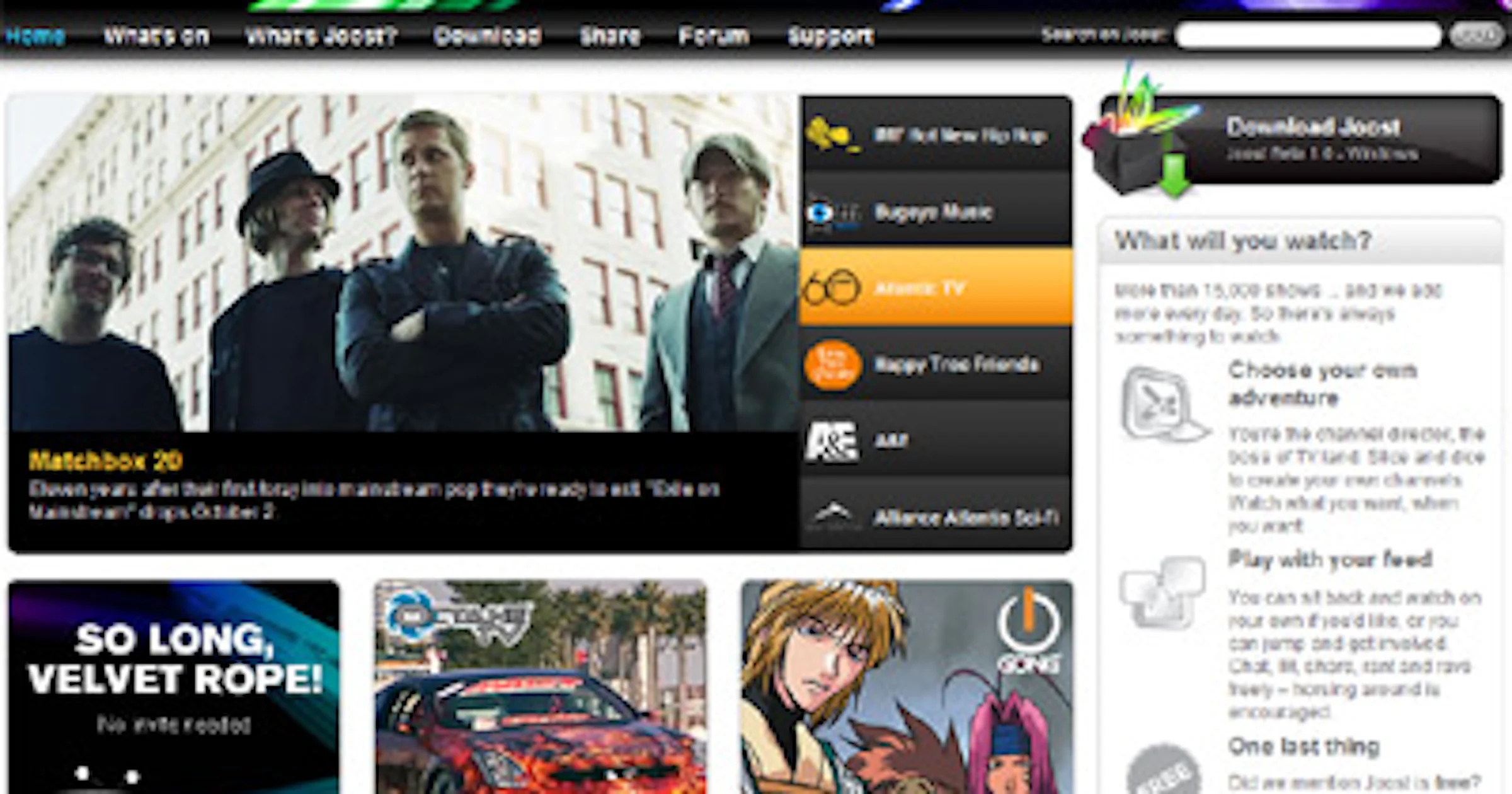Image resolution: width=1512 pixels, height=794 pixels.
Task: Select the Hot New Hip Hop channel name
Action: coord(960,135)
